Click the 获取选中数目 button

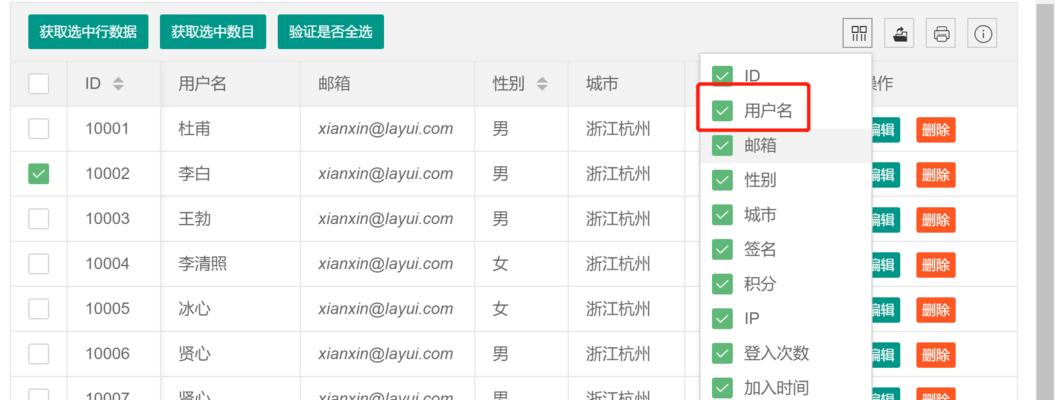(213, 32)
